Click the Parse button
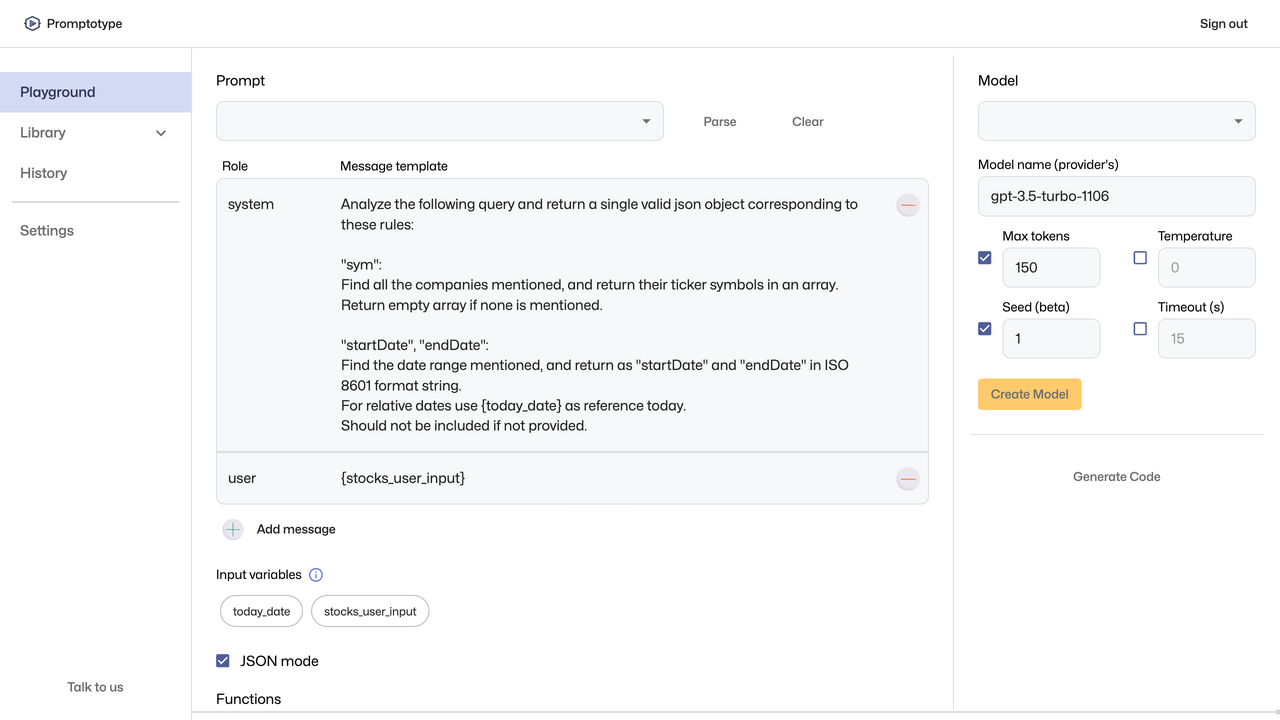The image size is (1280, 720). pos(720,122)
